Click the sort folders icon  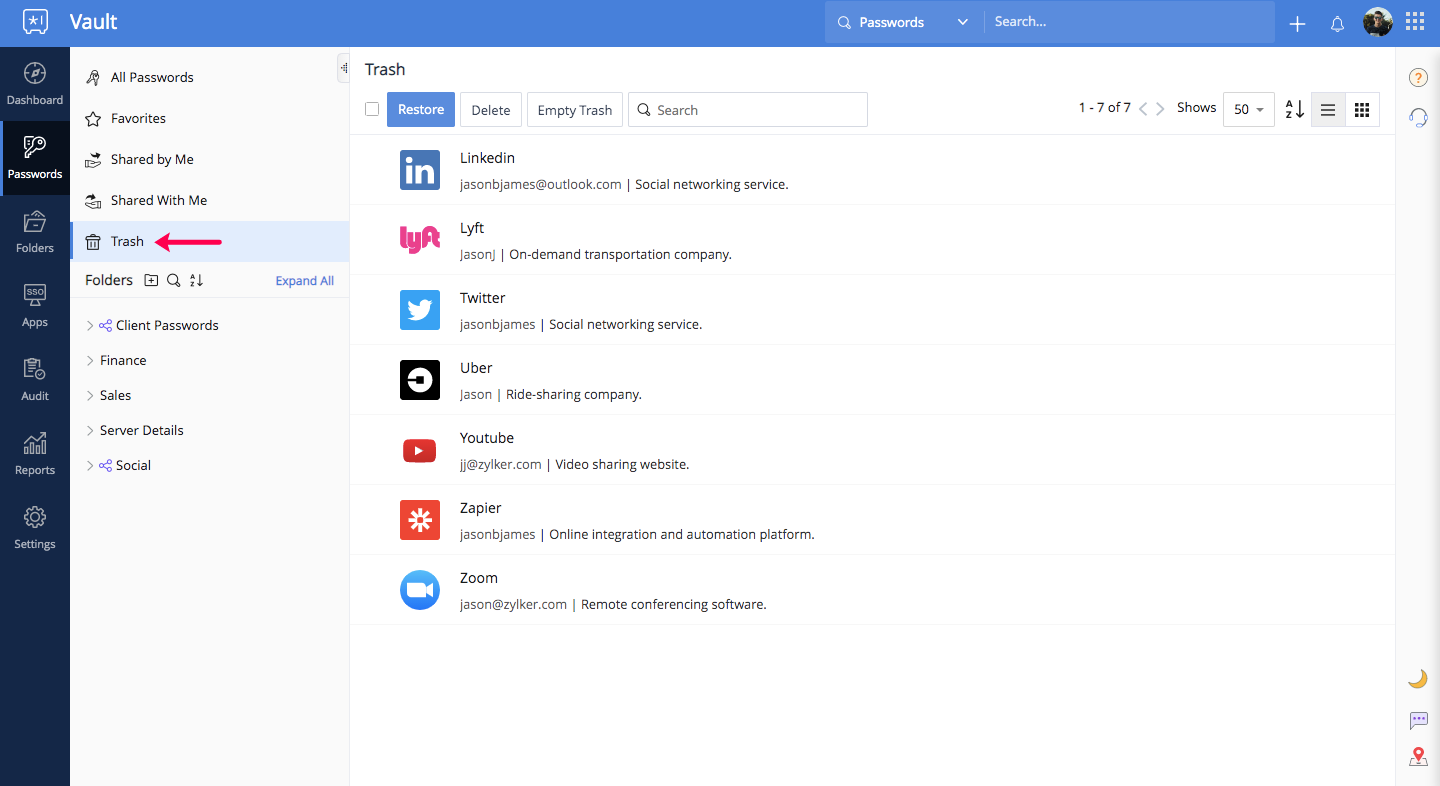coord(197,281)
